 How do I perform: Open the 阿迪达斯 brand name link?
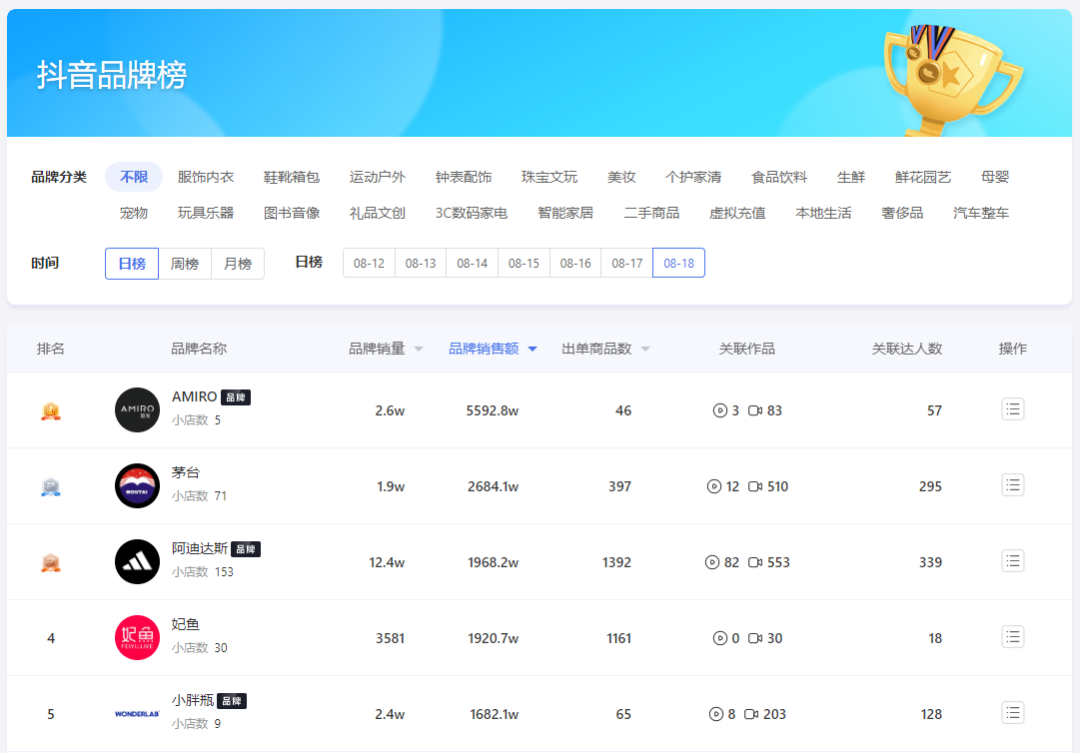pos(200,548)
